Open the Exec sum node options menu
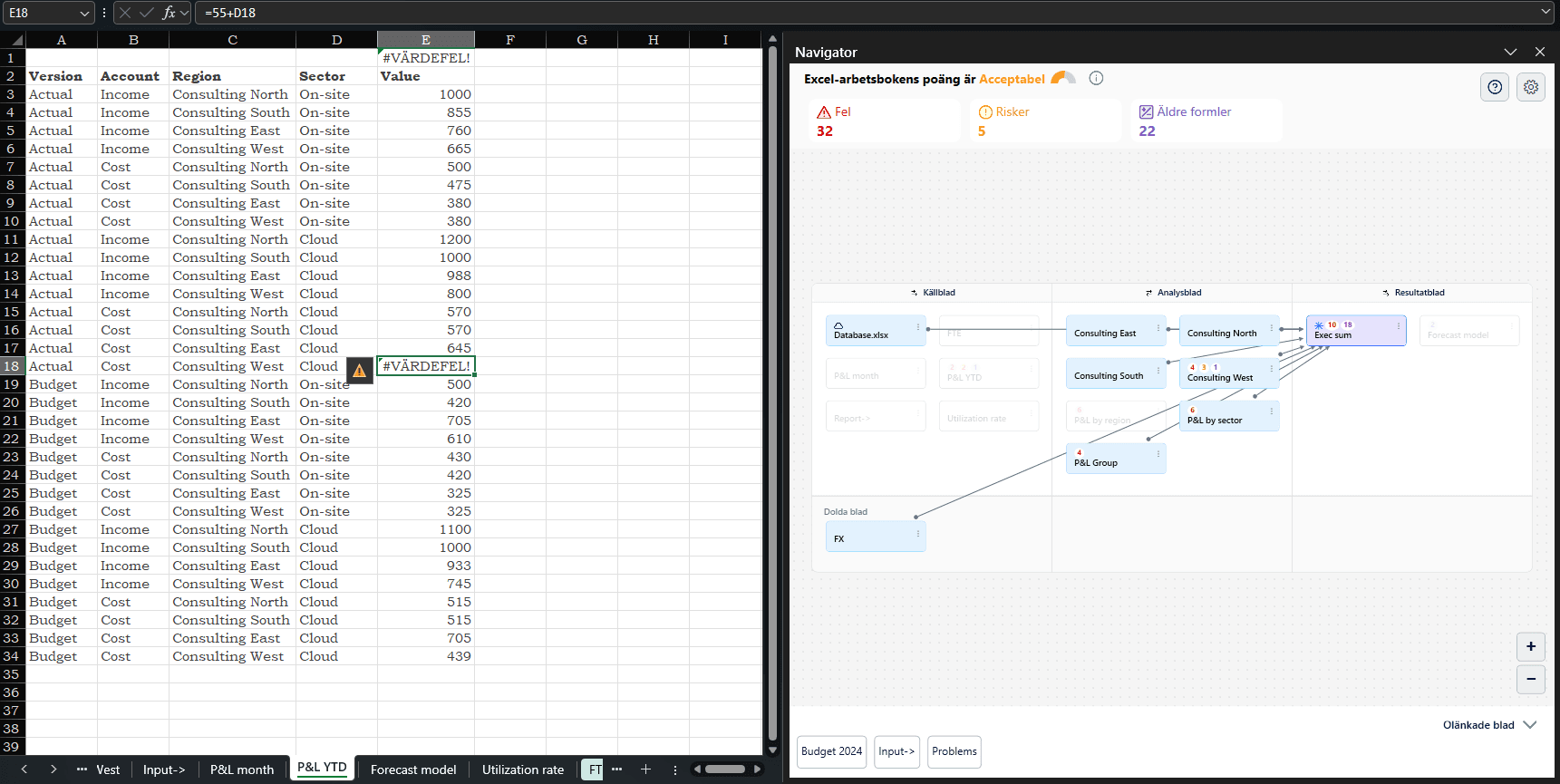Viewport: 1560px width, 784px height. (1399, 326)
